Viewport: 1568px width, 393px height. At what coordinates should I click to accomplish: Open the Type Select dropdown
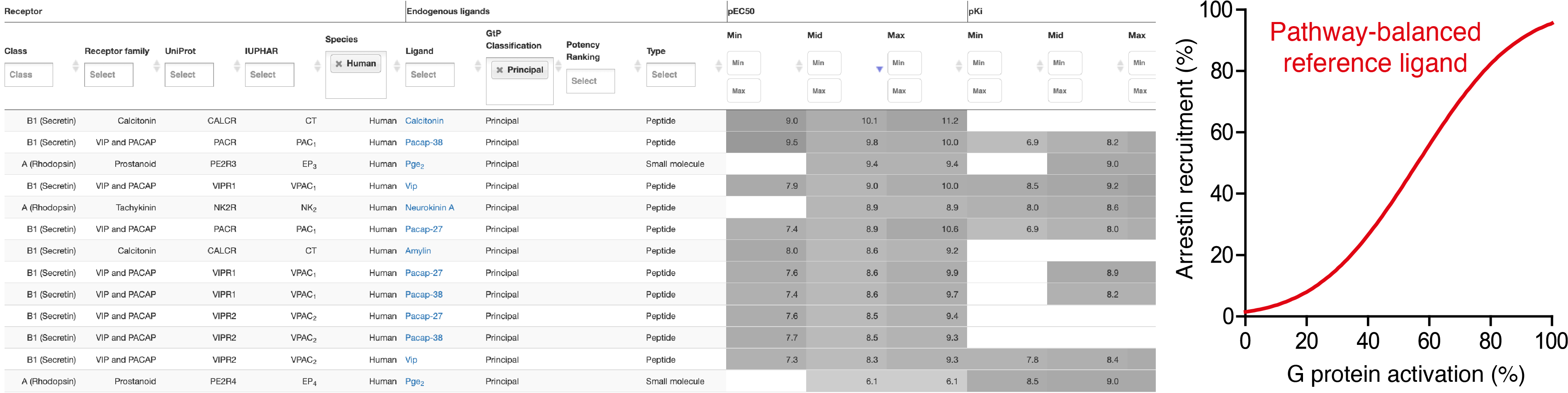click(x=671, y=75)
